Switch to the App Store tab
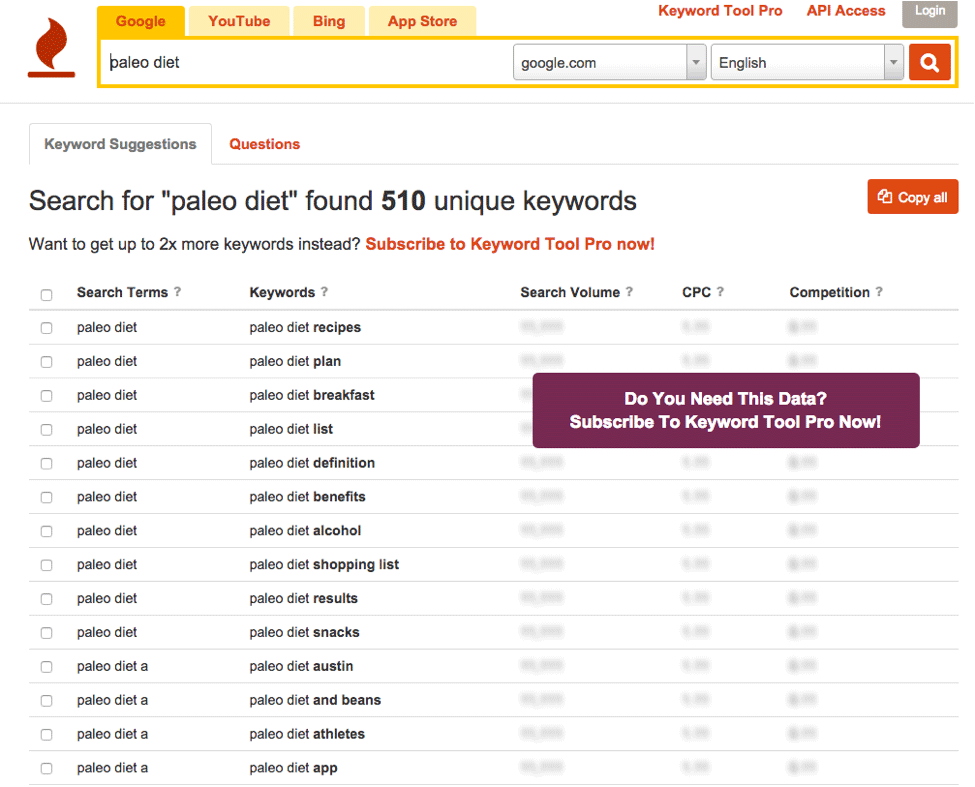975x787 pixels. point(422,21)
